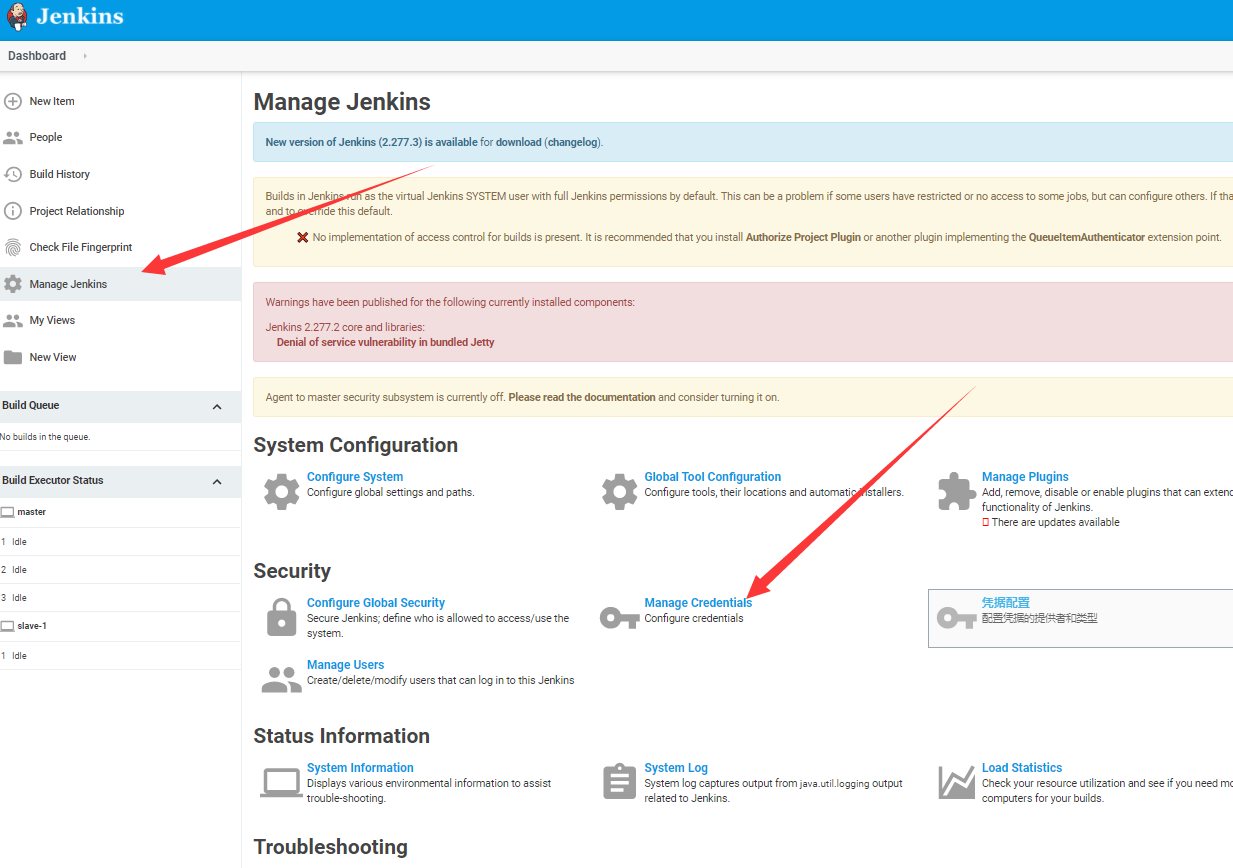Open the System Information link
Screen dimensions: 1233x868
[x=360, y=768]
